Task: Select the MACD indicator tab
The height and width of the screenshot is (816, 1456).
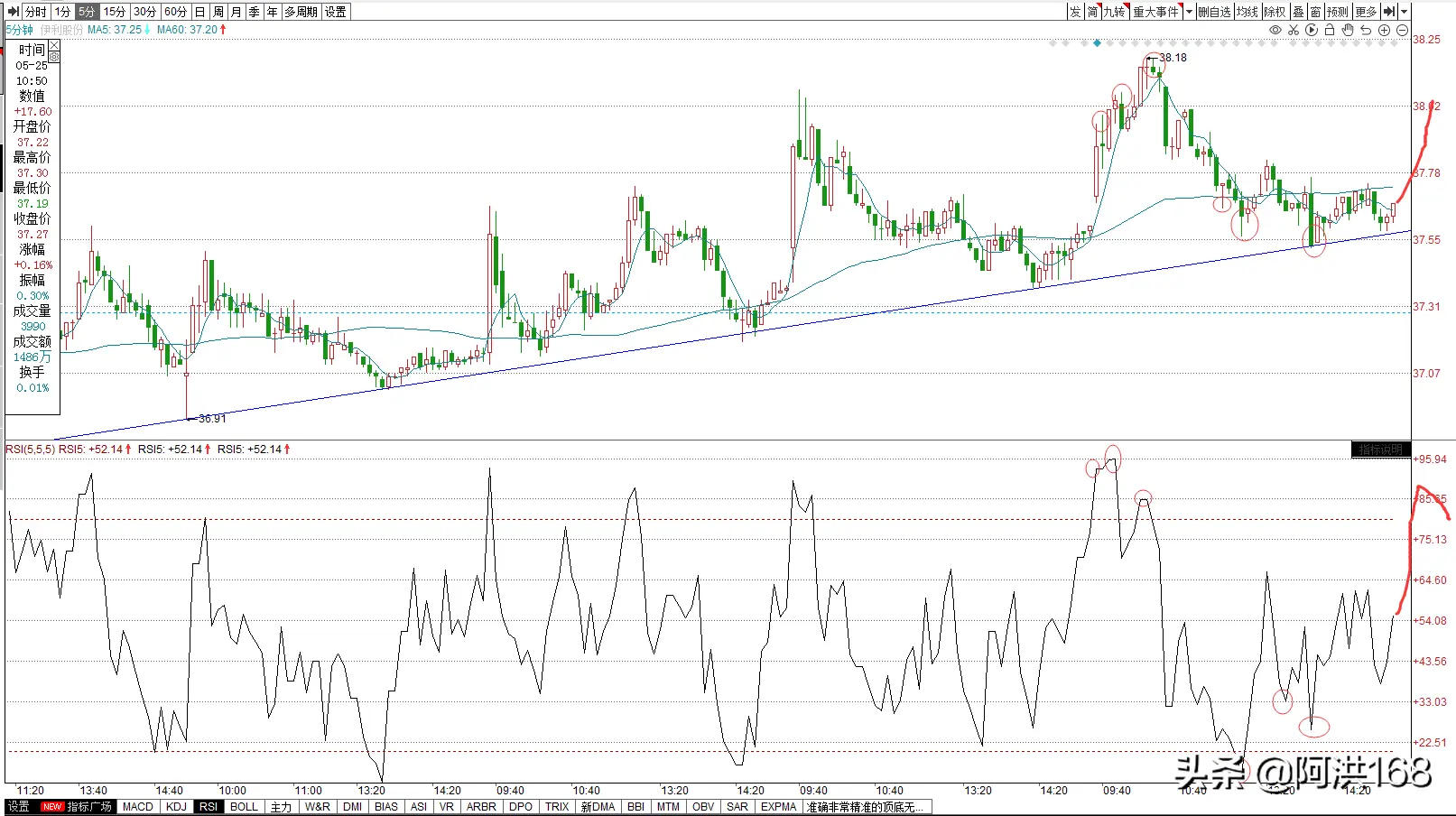Action: tap(137, 806)
